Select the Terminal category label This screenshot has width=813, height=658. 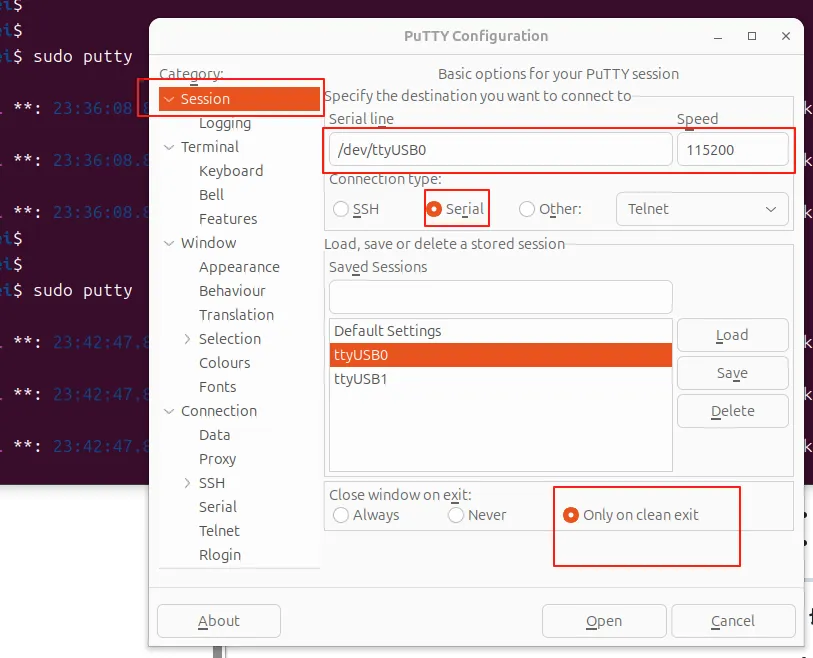210,147
